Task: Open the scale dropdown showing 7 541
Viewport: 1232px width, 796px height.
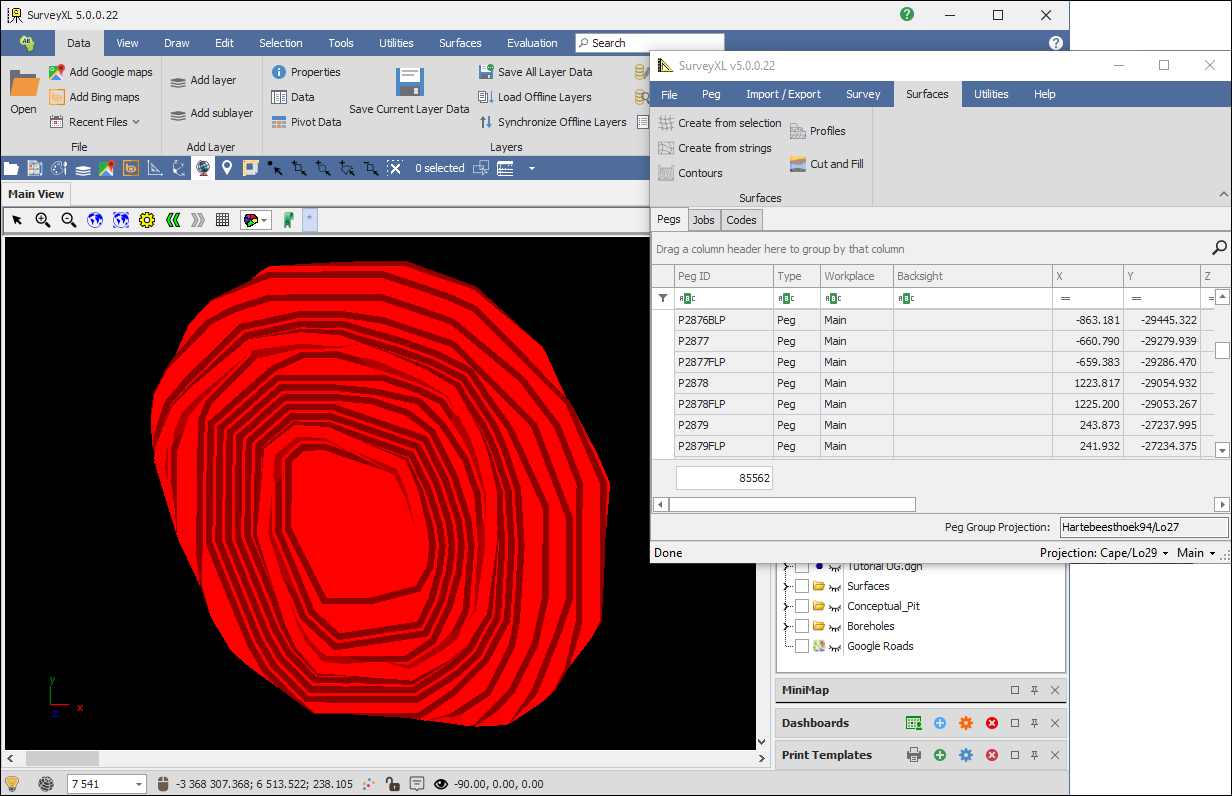Action: [x=138, y=784]
